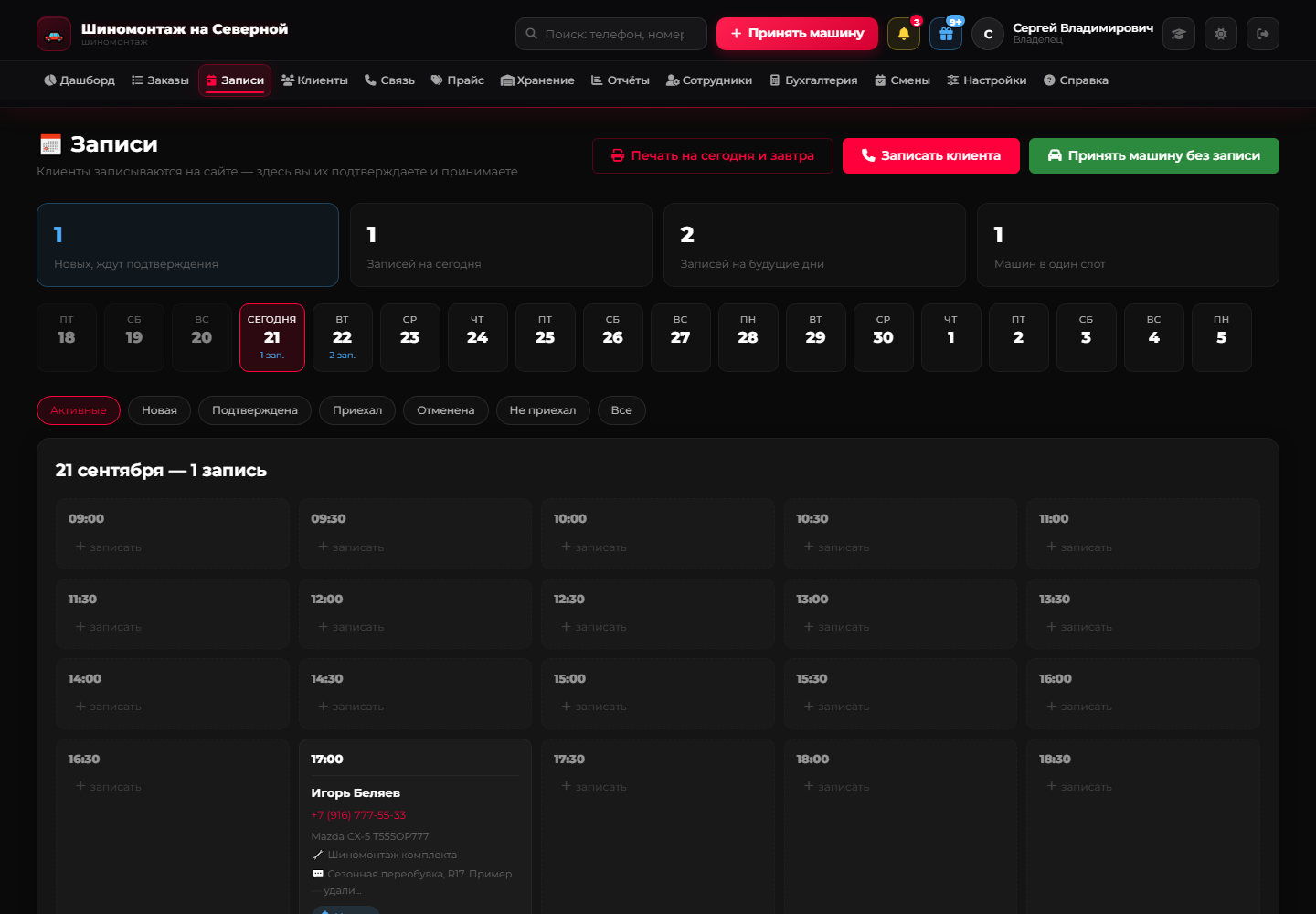Image resolution: width=1316 pixels, height=914 pixels.
Task: Open the Дашборд menu item
Action: tap(80, 80)
